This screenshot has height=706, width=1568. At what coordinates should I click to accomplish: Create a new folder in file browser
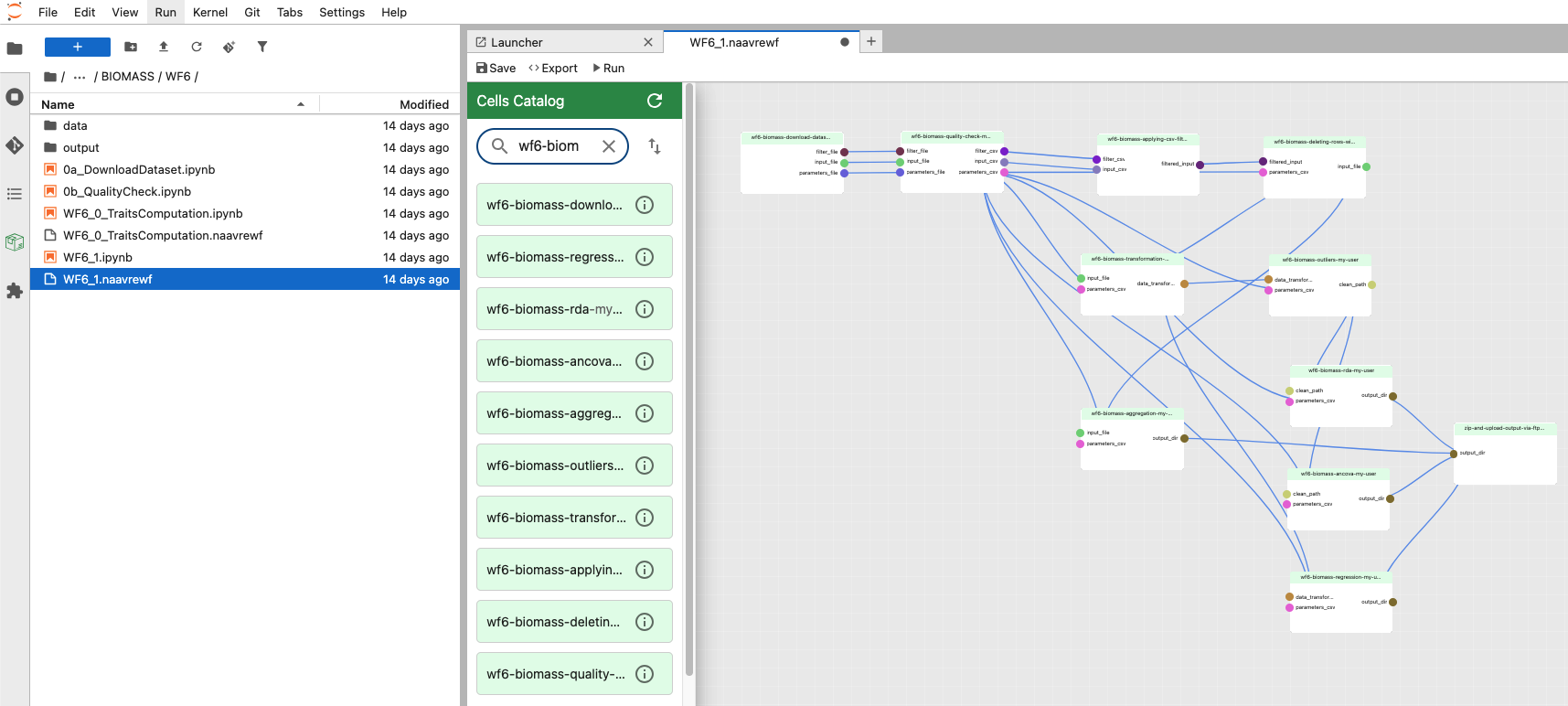coord(131,47)
